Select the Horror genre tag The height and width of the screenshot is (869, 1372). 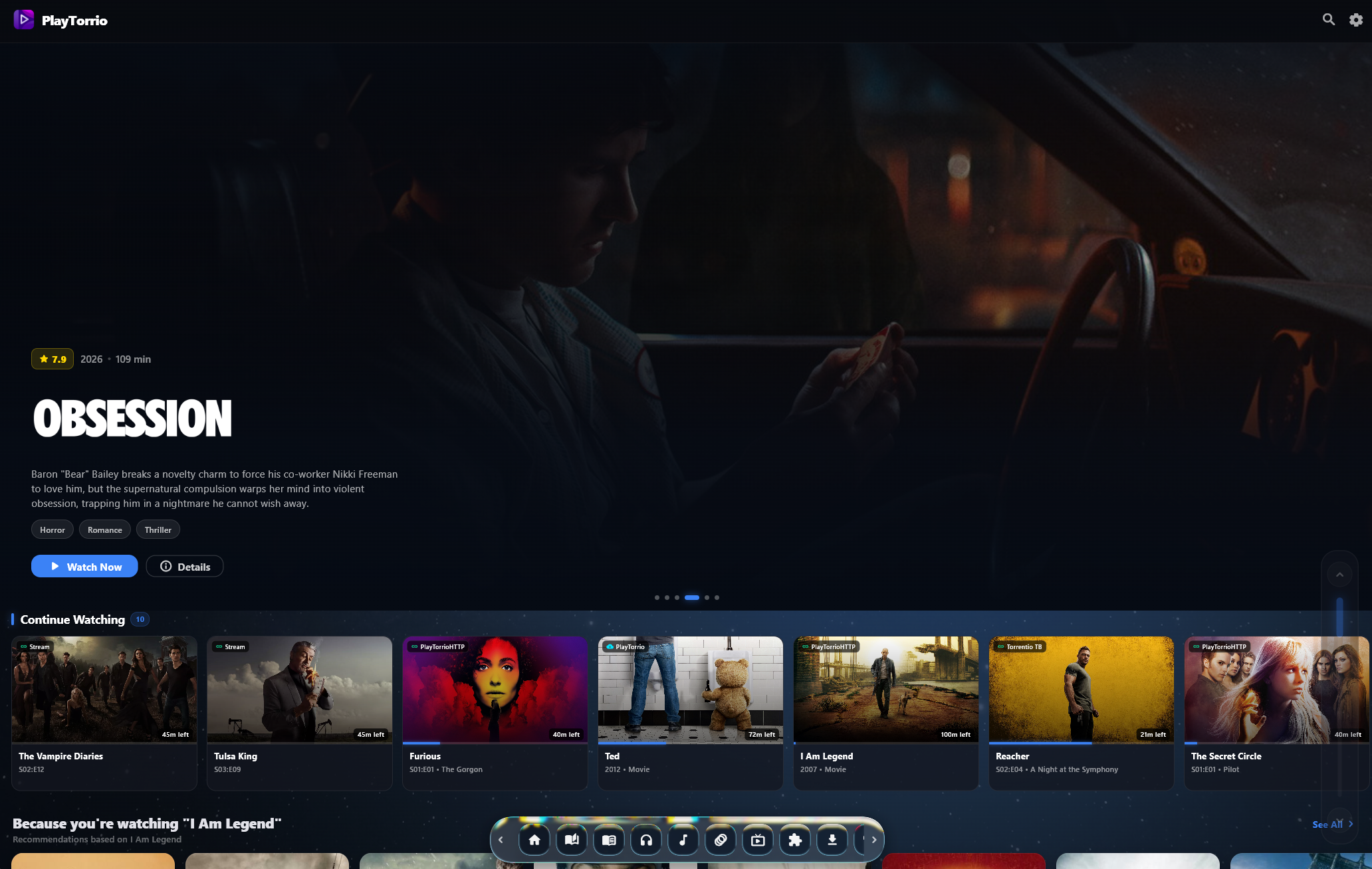pyautogui.click(x=53, y=530)
